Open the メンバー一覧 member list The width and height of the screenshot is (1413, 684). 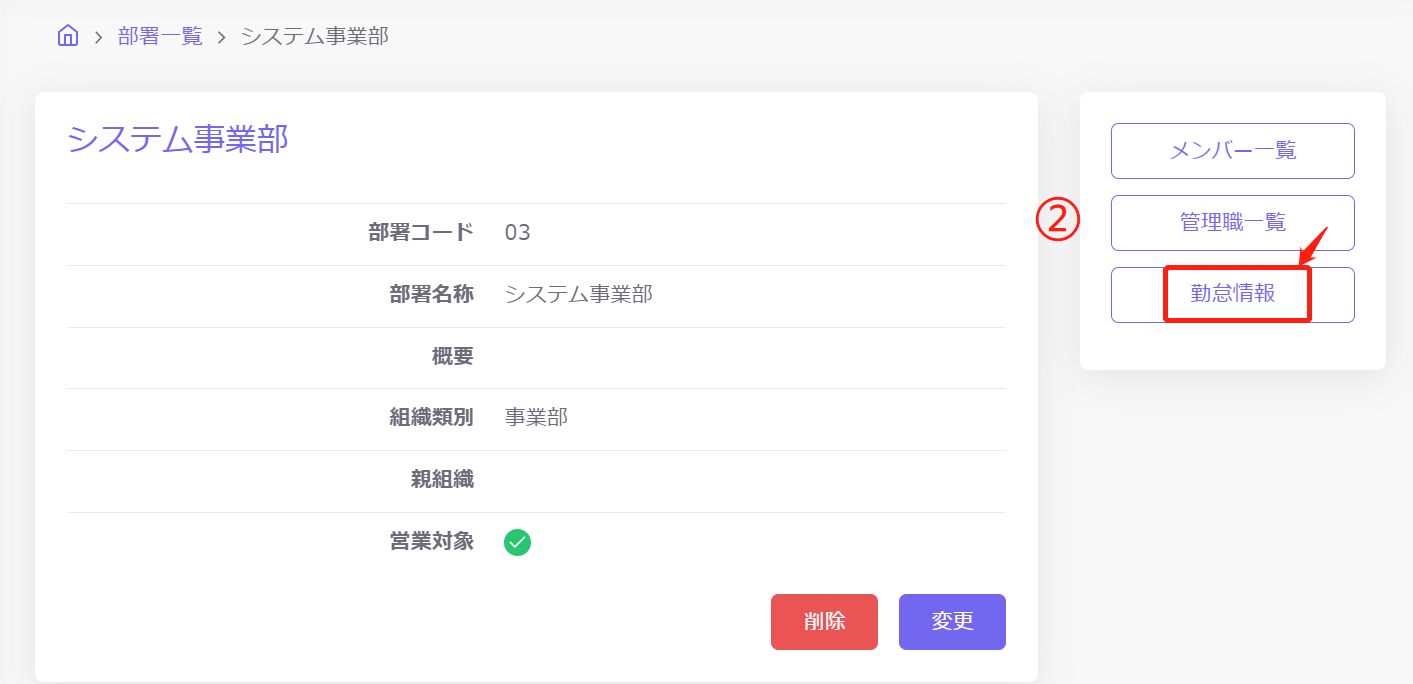(x=1232, y=151)
